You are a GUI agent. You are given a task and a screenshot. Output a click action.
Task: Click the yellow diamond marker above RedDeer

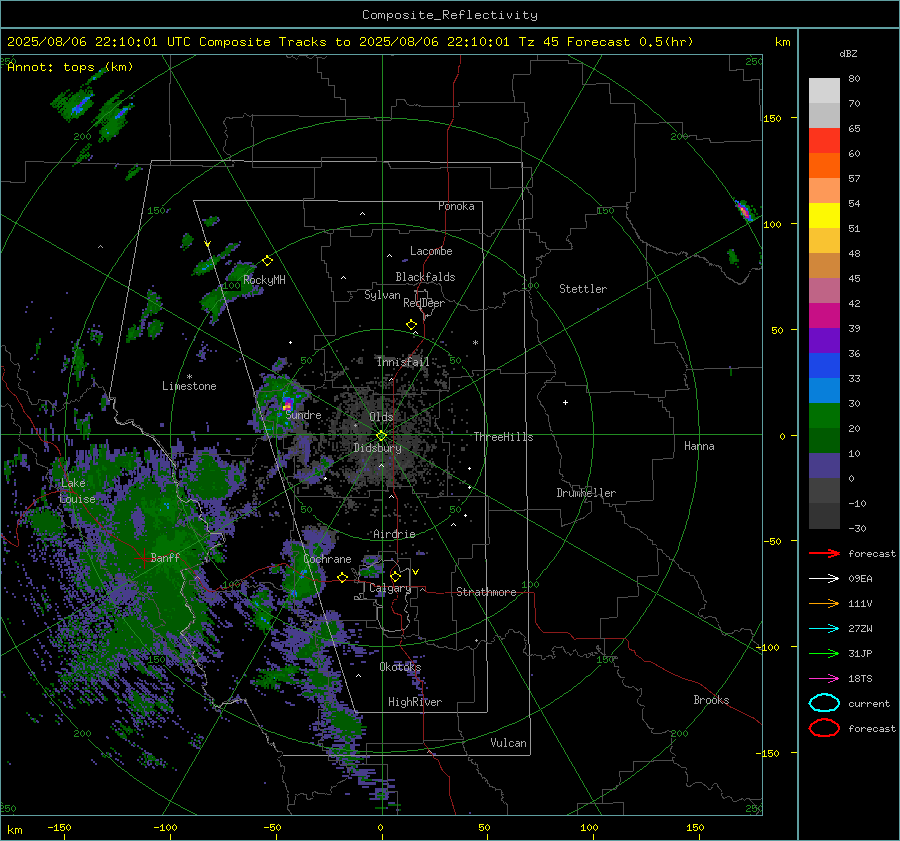click(412, 325)
